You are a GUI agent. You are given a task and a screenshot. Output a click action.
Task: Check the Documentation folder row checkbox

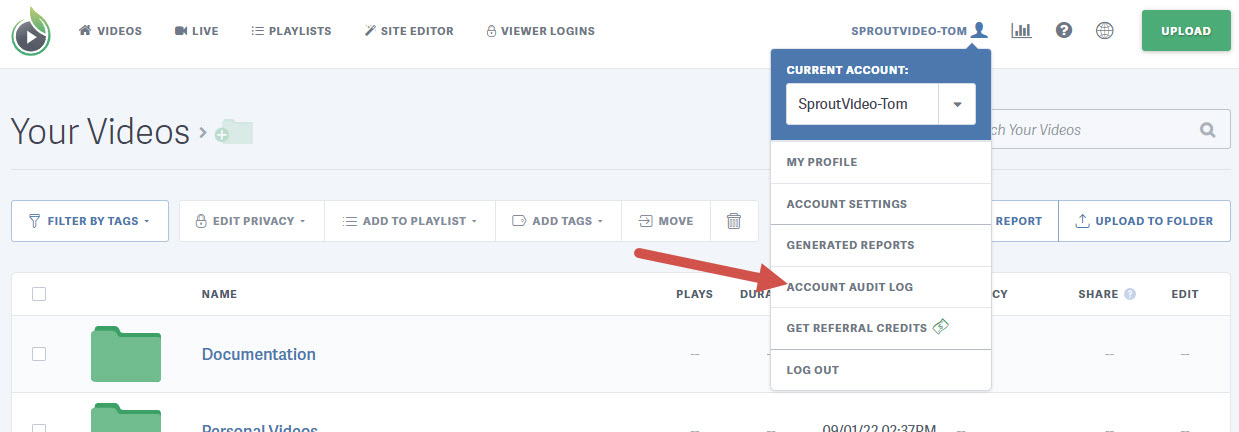pyautogui.click(x=39, y=354)
